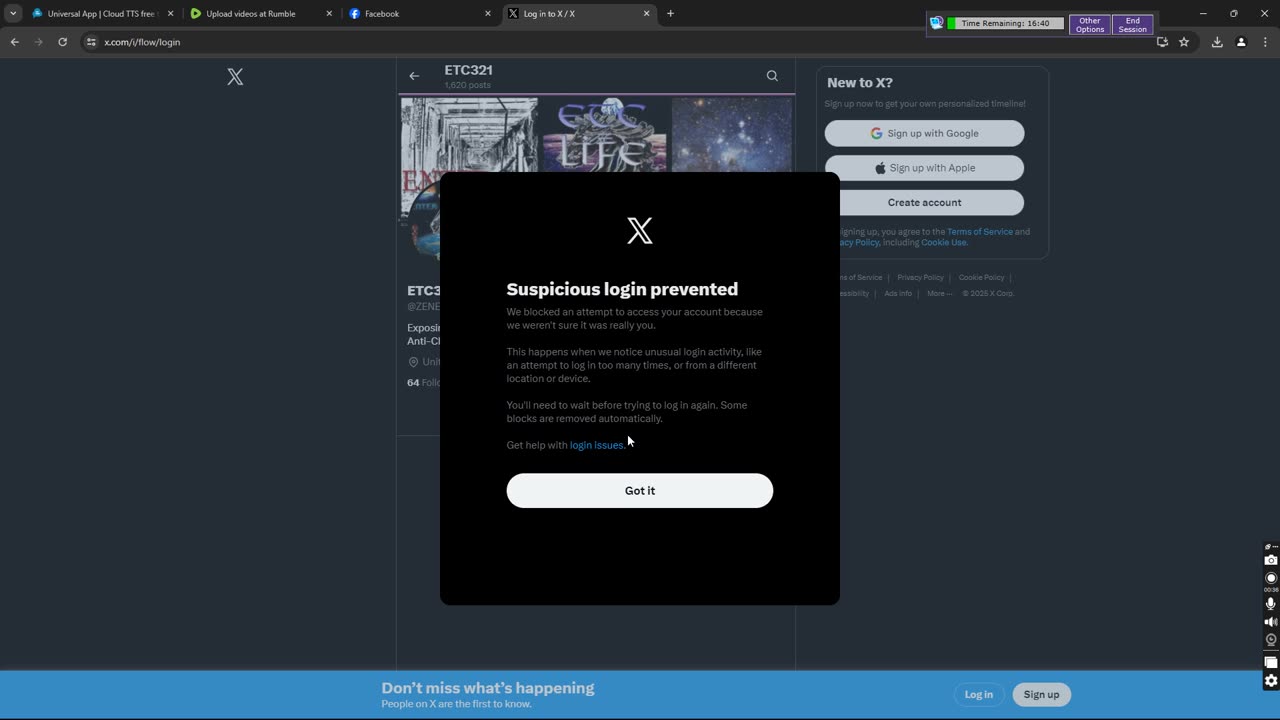Click the X logo in the dialog
The width and height of the screenshot is (1280, 720).
(x=640, y=231)
